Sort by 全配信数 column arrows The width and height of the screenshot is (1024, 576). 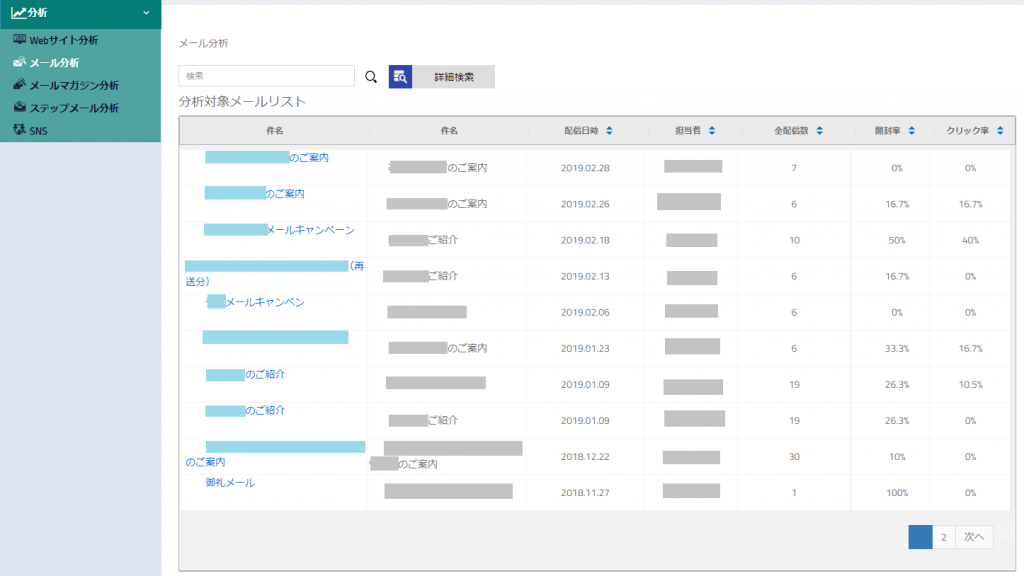click(820, 131)
